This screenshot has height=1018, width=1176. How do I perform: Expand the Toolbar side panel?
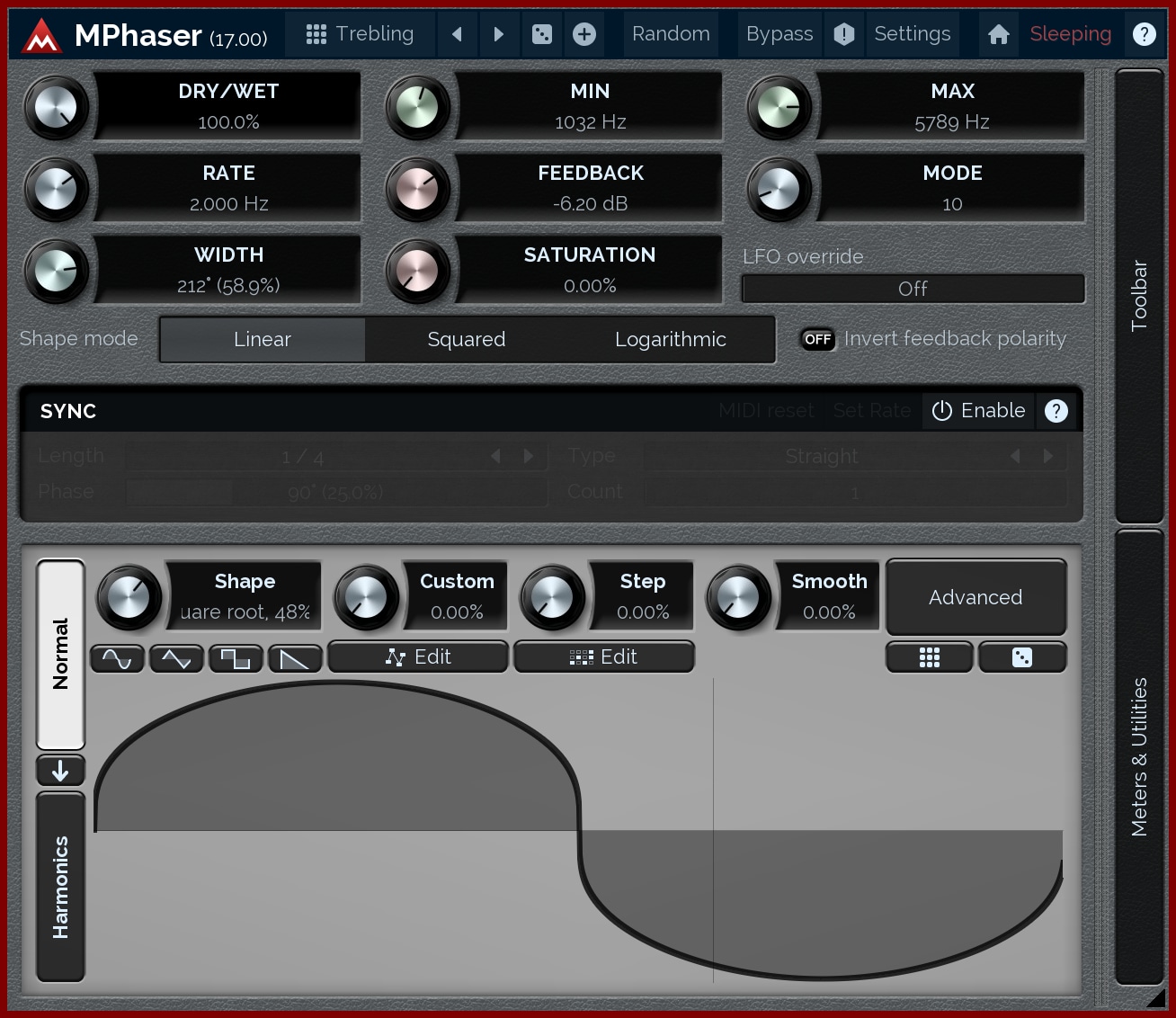tap(1139, 296)
